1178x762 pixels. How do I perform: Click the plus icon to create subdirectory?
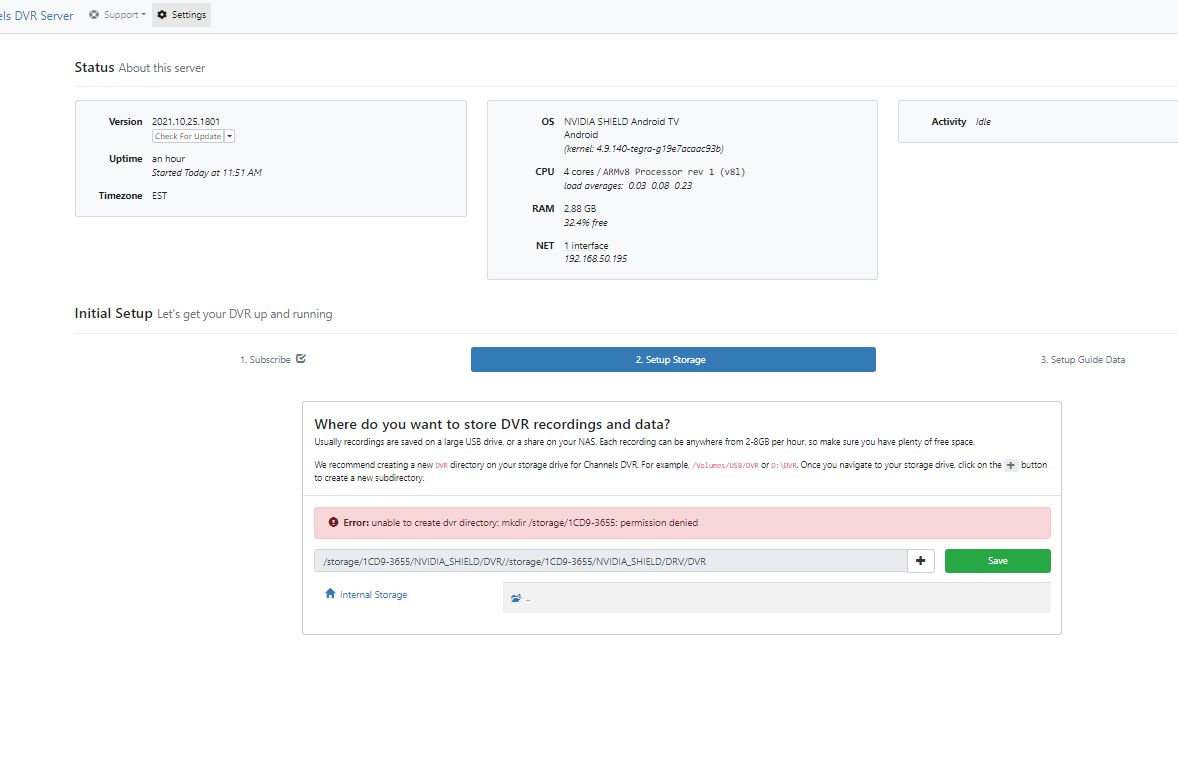tap(920, 561)
